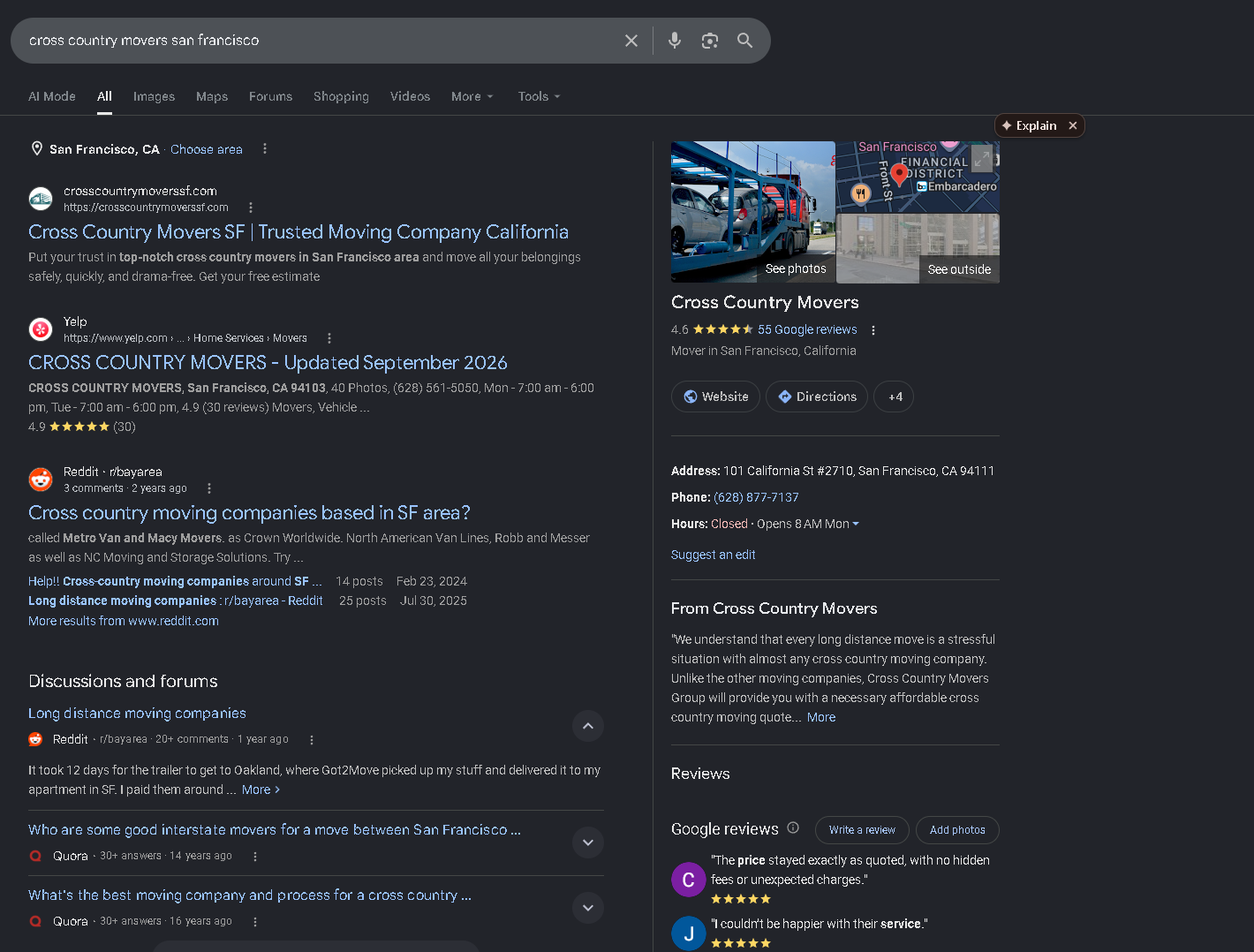1254x952 pixels.
Task: Click the crosscountrymoverssf.com site favicon
Action: [41, 199]
